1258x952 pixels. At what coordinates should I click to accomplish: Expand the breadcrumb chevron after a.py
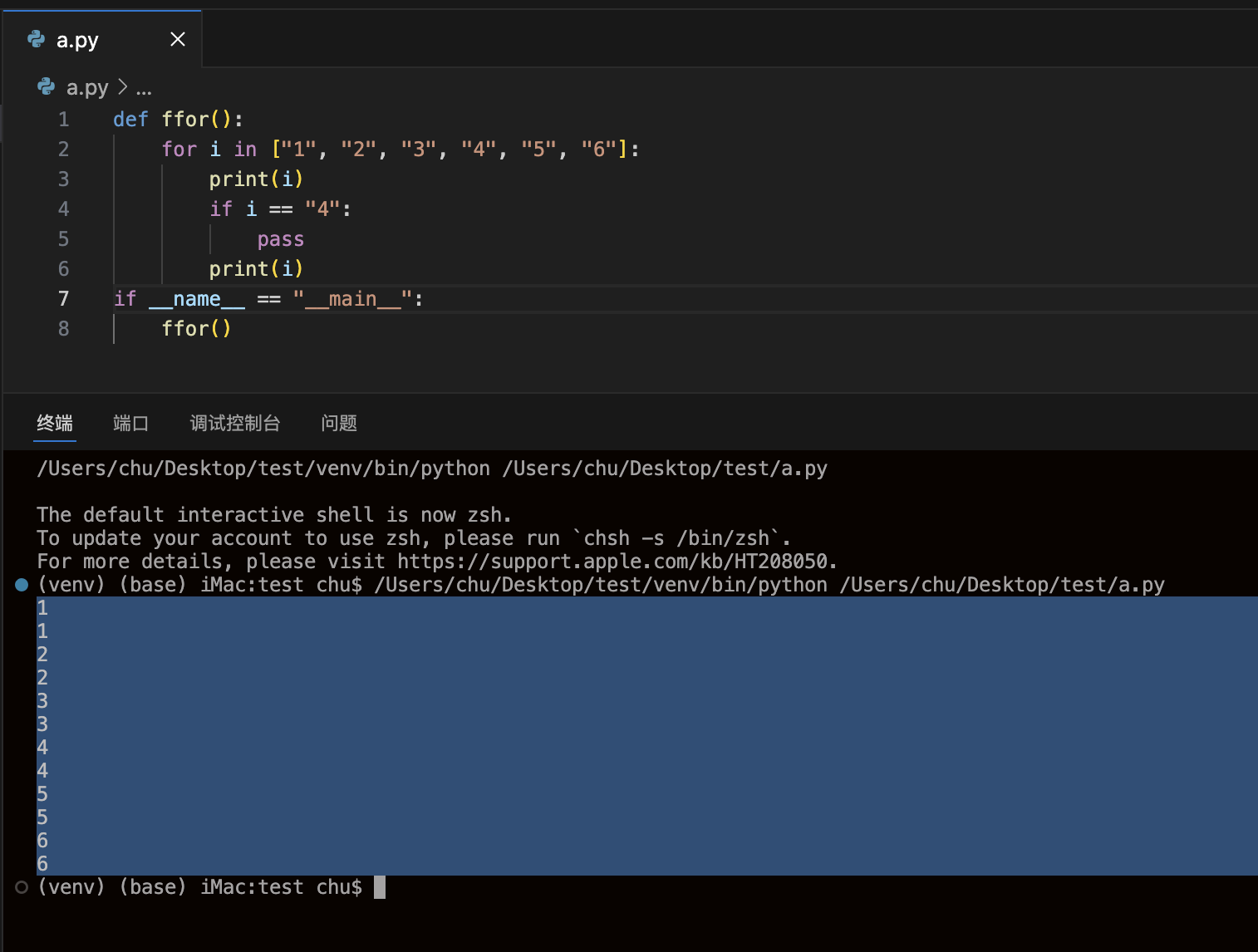[x=123, y=86]
